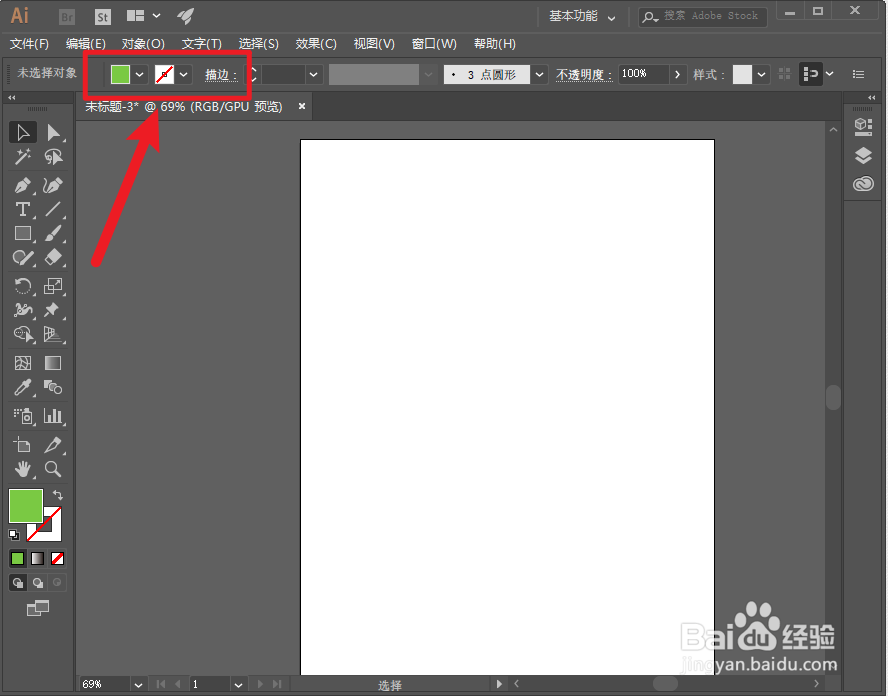Open zoom level dropdown at 69%
Viewport: 888px width, 696px height.
138,685
